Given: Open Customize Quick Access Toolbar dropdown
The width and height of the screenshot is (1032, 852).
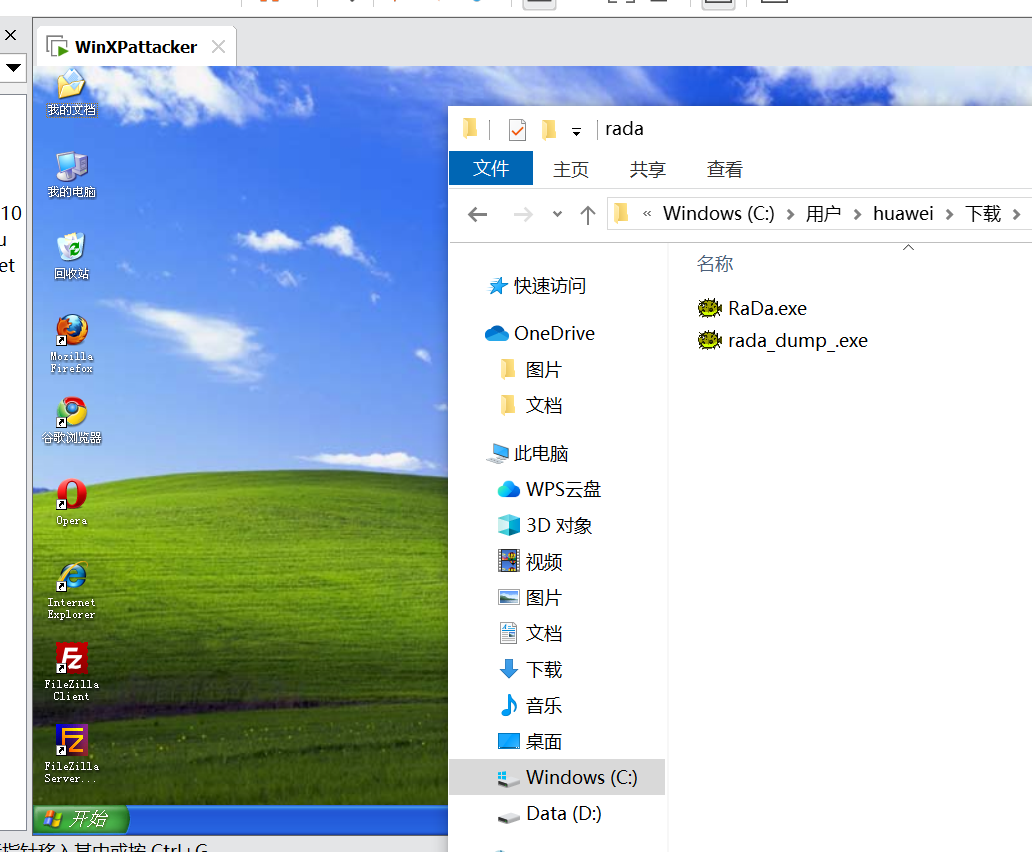Looking at the screenshot, I should point(576,132).
